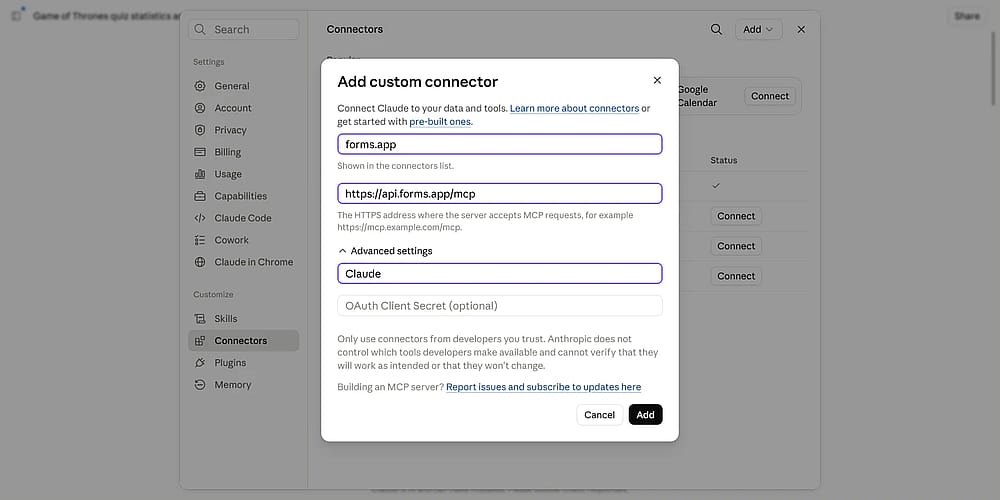The height and width of the screenshot is (500, 1000).
Task: Connect Google Calendar
Action: point(770,96)
